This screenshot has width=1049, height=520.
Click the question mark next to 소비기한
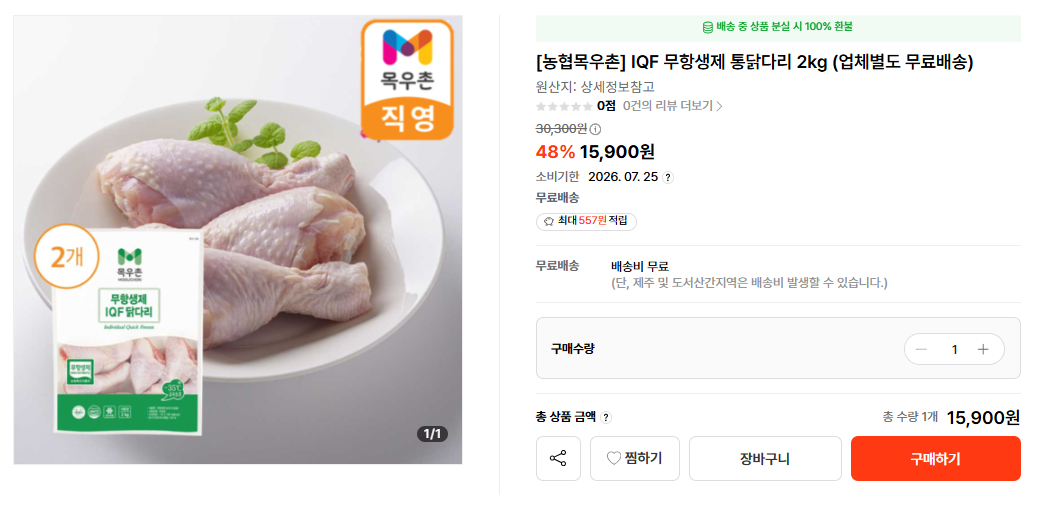pos(668,177)
